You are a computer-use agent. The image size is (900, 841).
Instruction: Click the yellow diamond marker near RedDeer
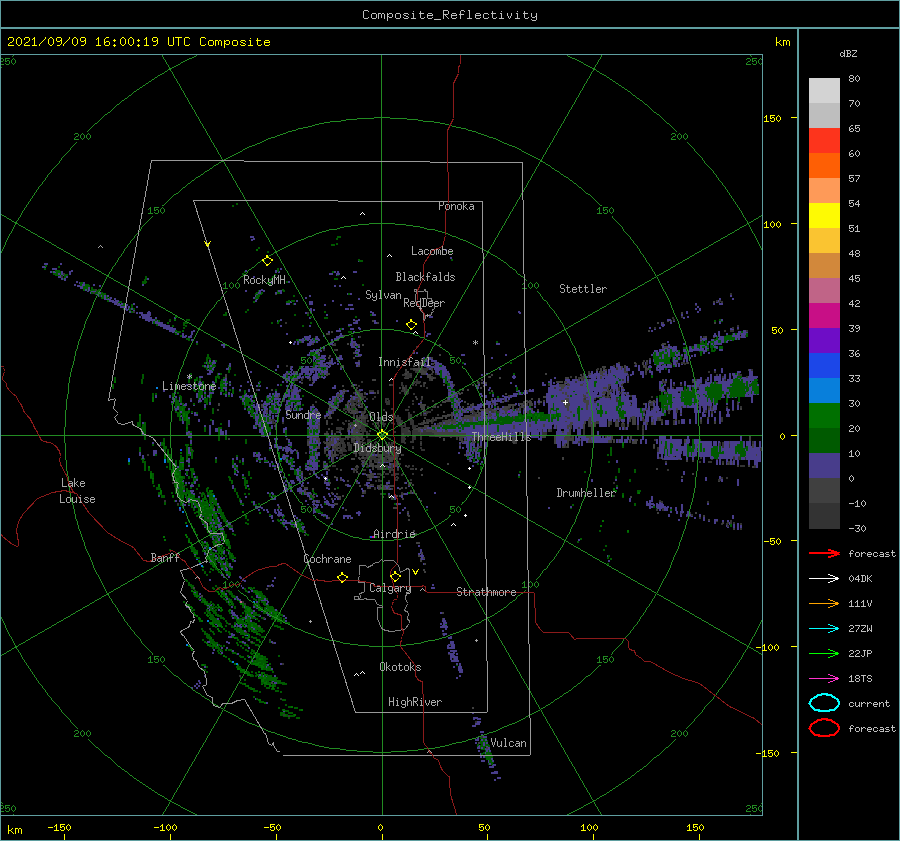(x=412, y=325)
